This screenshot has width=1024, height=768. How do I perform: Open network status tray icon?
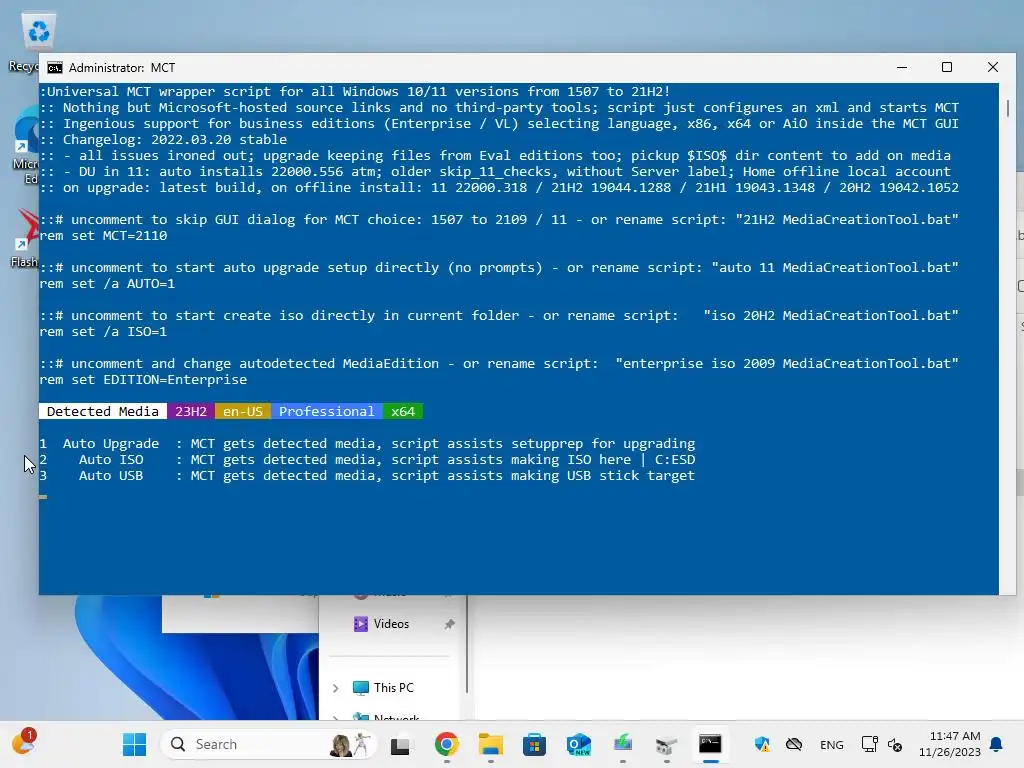(869, 744)
